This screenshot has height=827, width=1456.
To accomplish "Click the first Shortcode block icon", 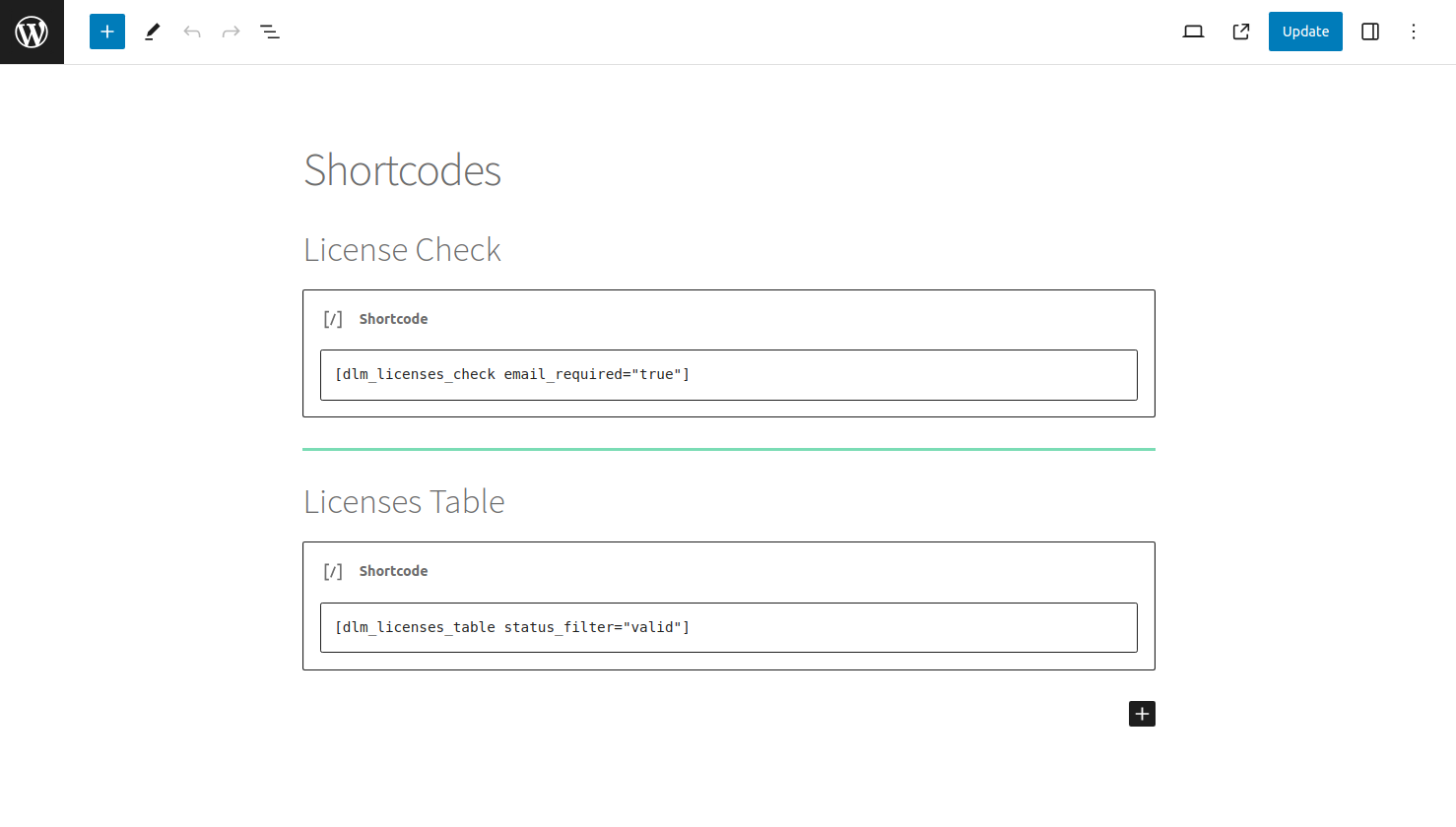I will point(333,319).
